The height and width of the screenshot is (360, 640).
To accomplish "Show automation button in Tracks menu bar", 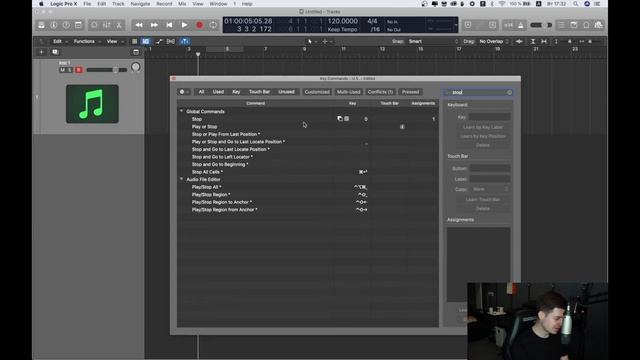I will tap(159, 42).
